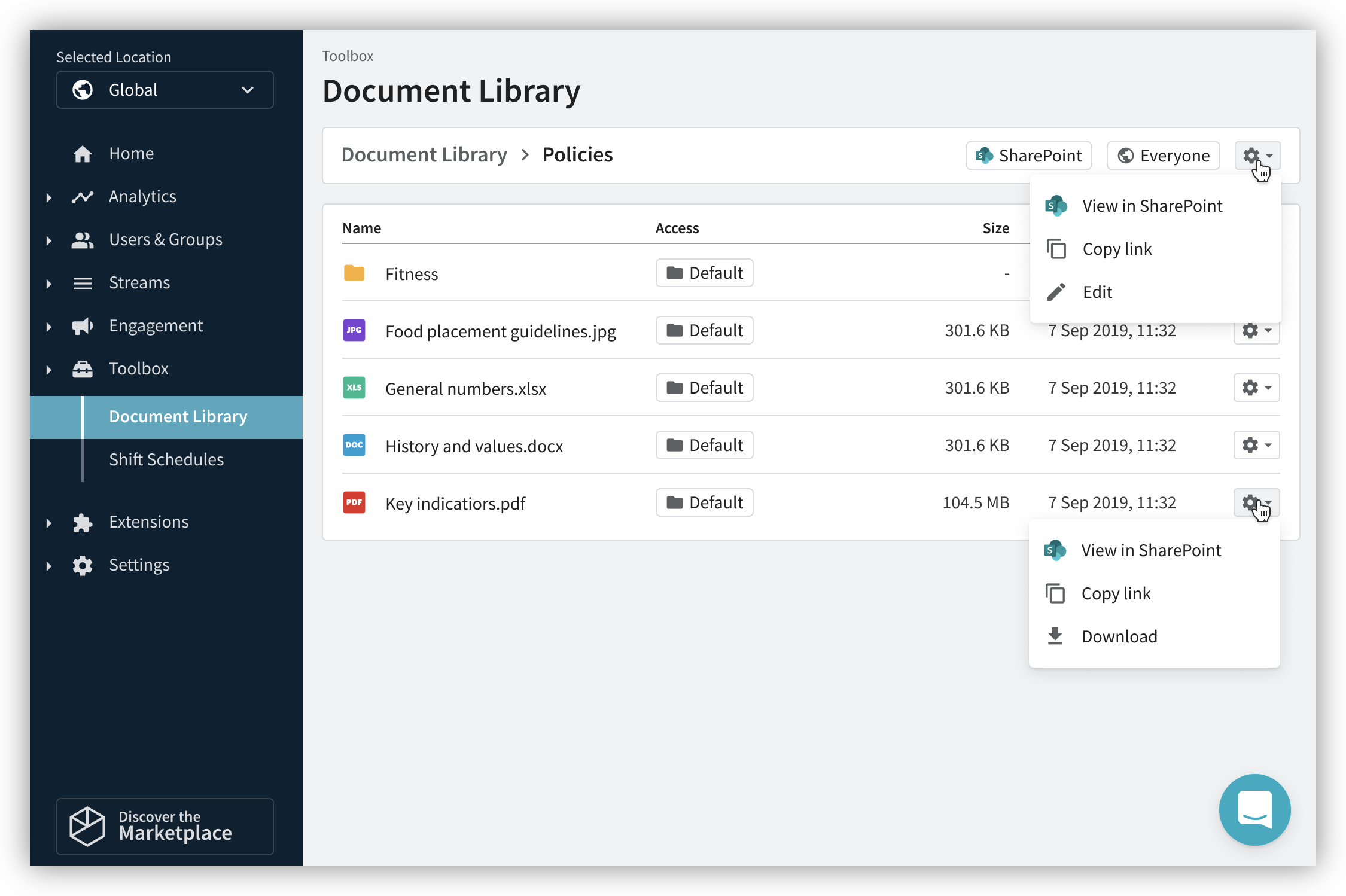1346x896 pixels.
Task: Select Copy link in the context menu
Action: (x=1116, y=248)
